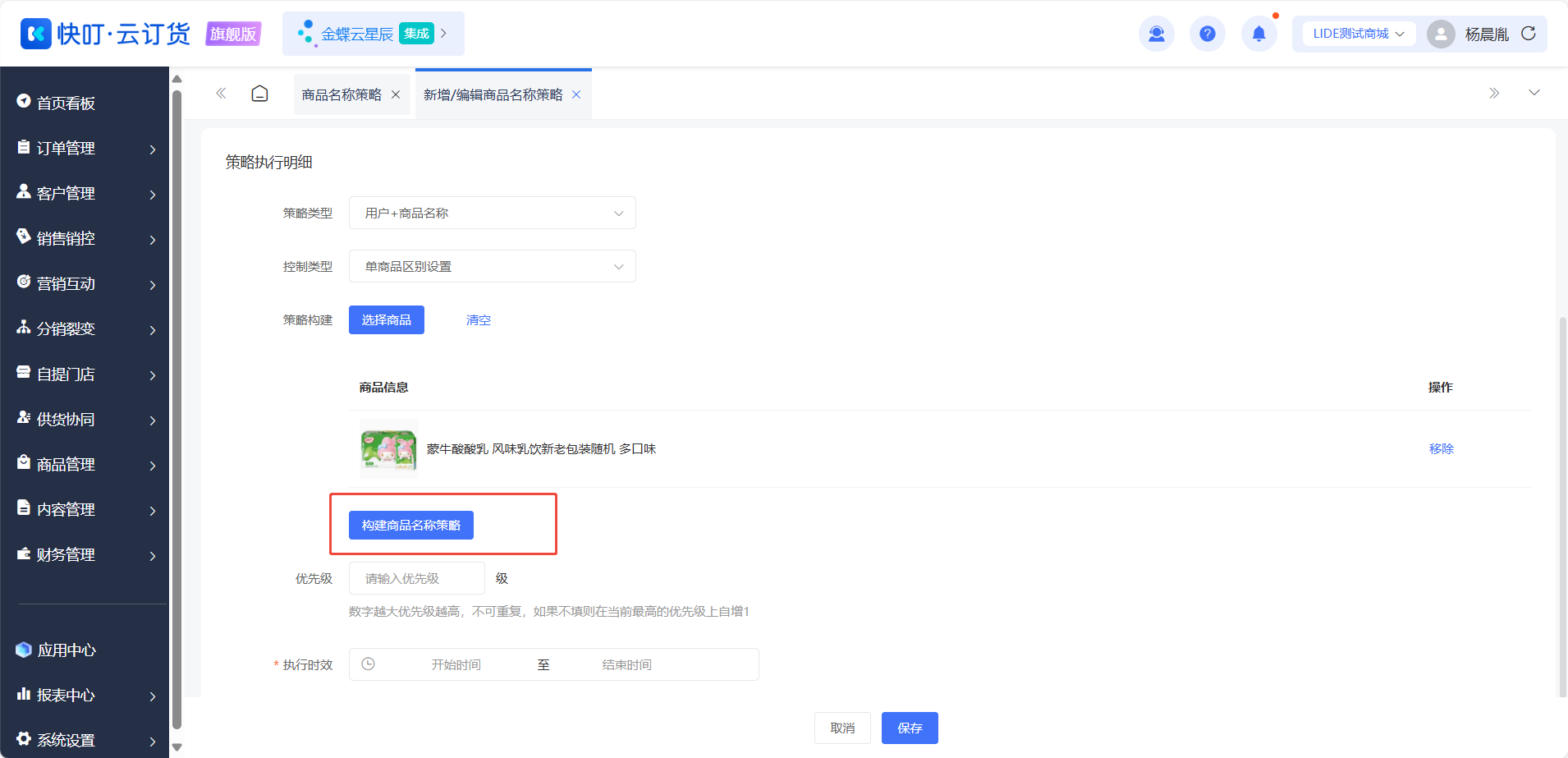Click 移除 for the 蒙牛酸酸乳 product

click(x=1441, y=448)
